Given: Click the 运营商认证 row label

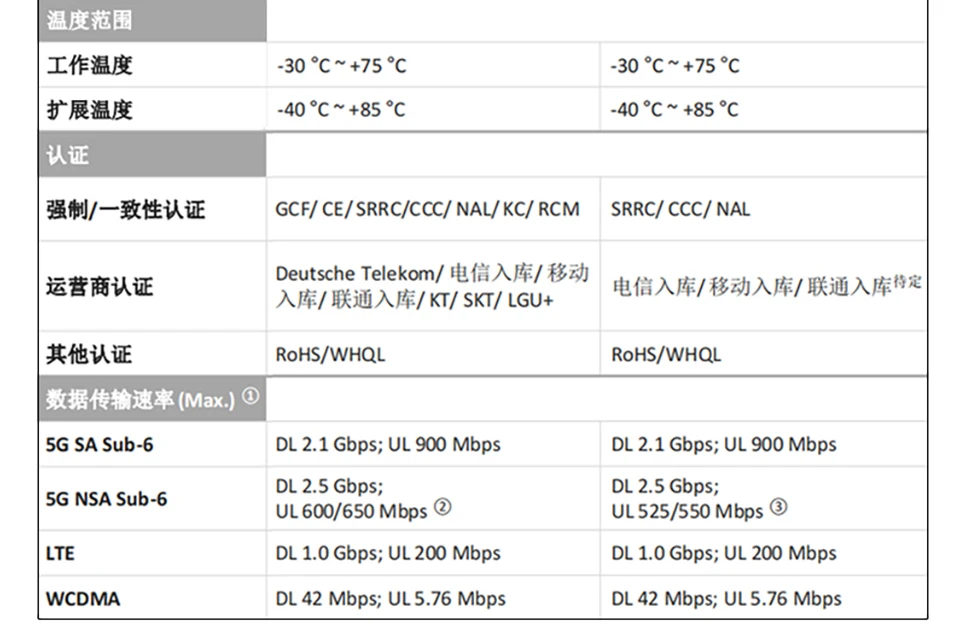Looking at the screenshot, I should coord(99,287).
